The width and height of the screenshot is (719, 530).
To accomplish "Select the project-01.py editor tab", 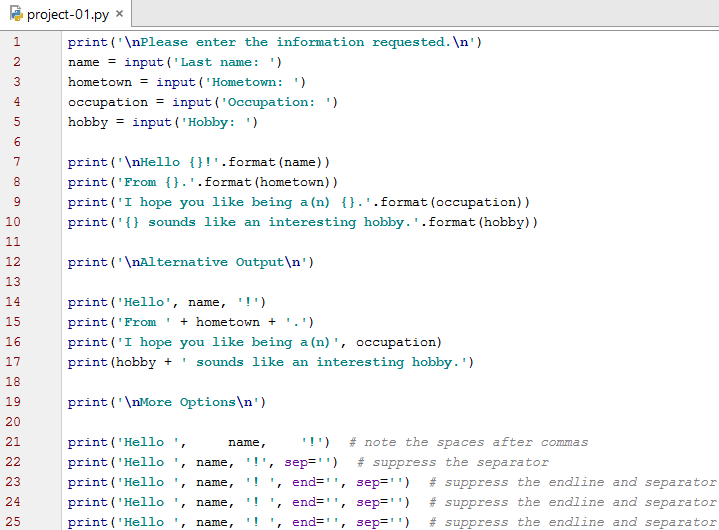I will coord(68,14).
